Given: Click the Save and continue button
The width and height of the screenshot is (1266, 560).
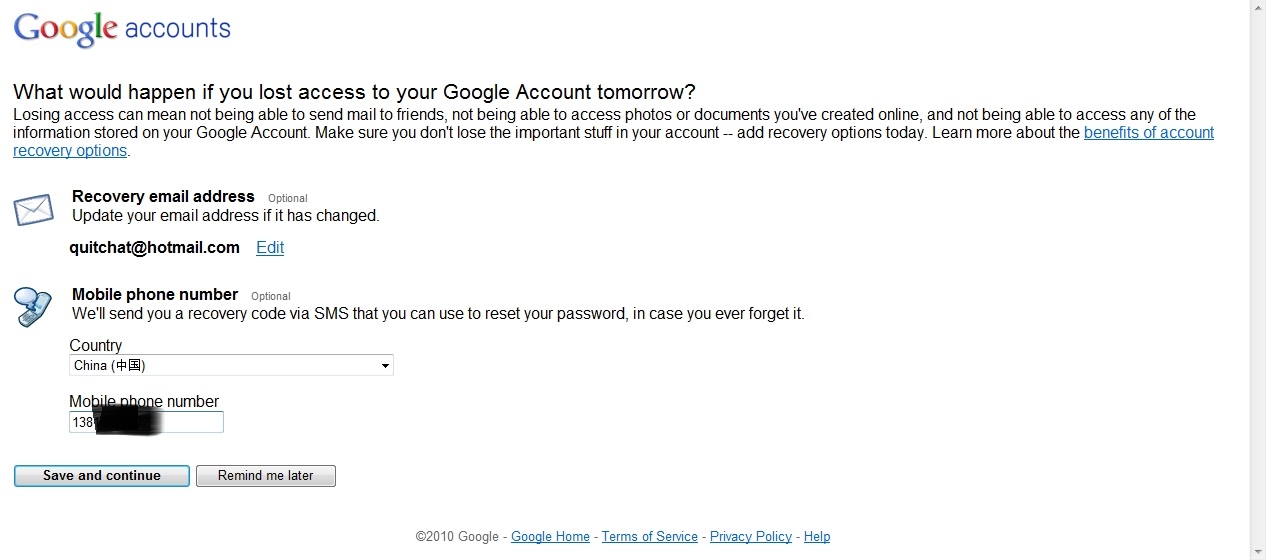Looking at the screenshot, I should (x=102, y=476).
